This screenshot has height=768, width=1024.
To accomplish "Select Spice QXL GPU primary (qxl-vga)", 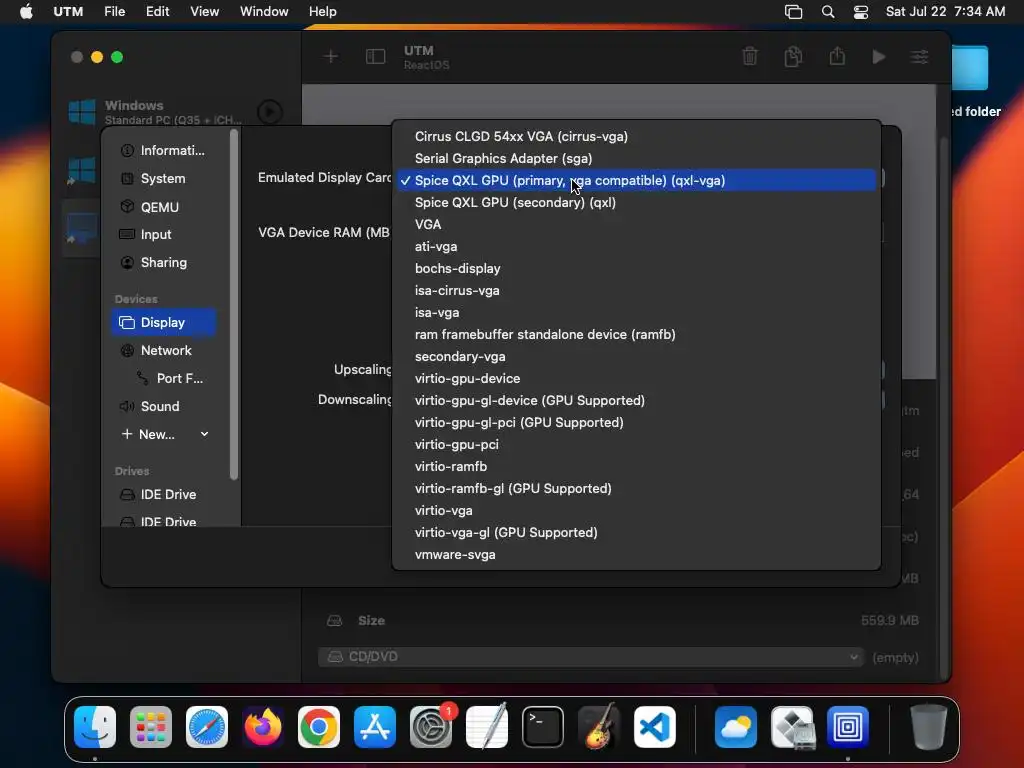I will 636,180.
